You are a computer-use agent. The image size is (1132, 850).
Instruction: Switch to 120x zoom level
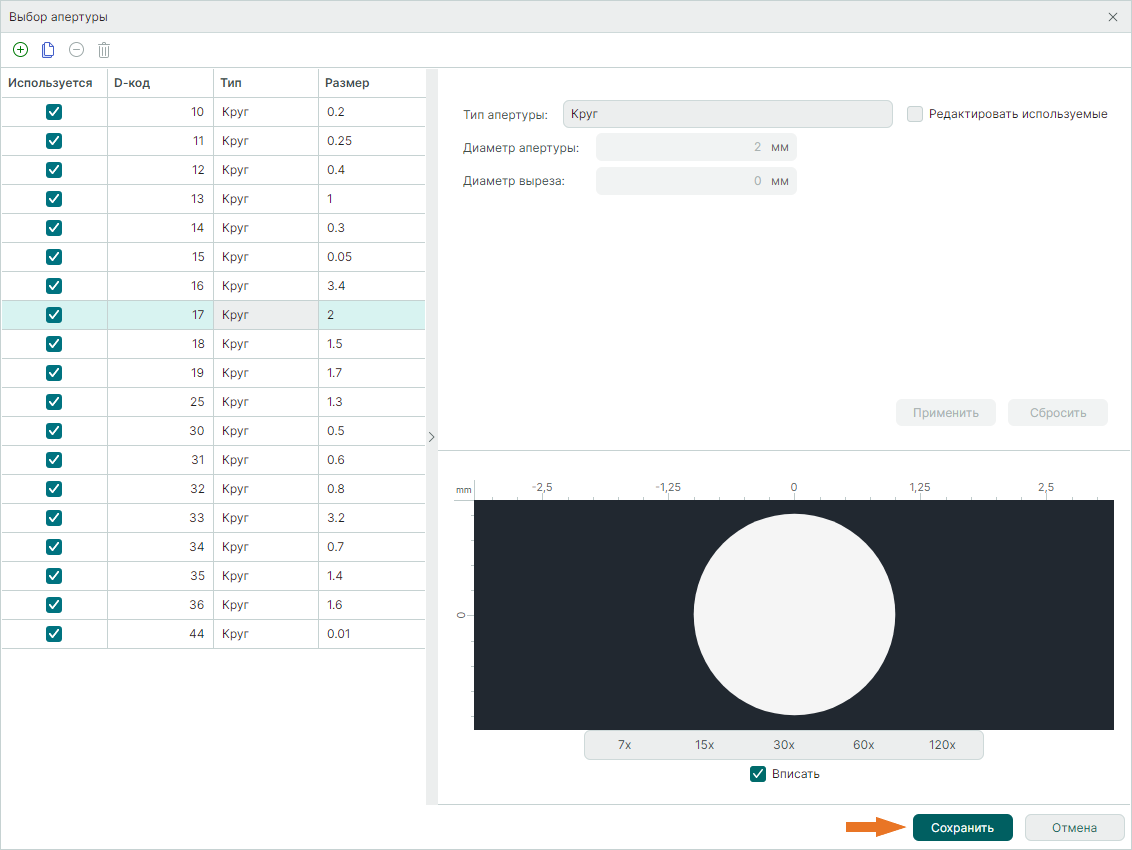coord(942,745)
